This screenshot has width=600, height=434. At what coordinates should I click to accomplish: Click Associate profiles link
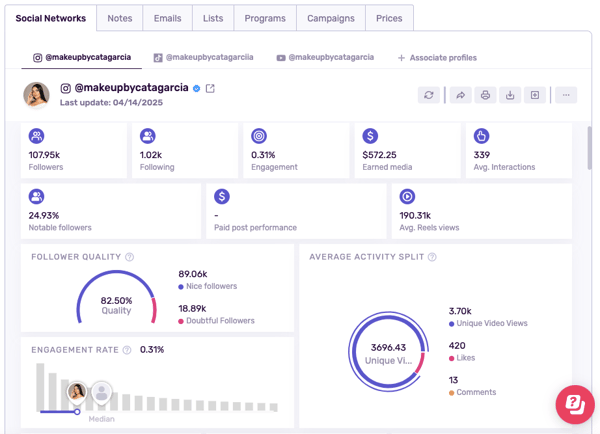click(x=437, y=58)
